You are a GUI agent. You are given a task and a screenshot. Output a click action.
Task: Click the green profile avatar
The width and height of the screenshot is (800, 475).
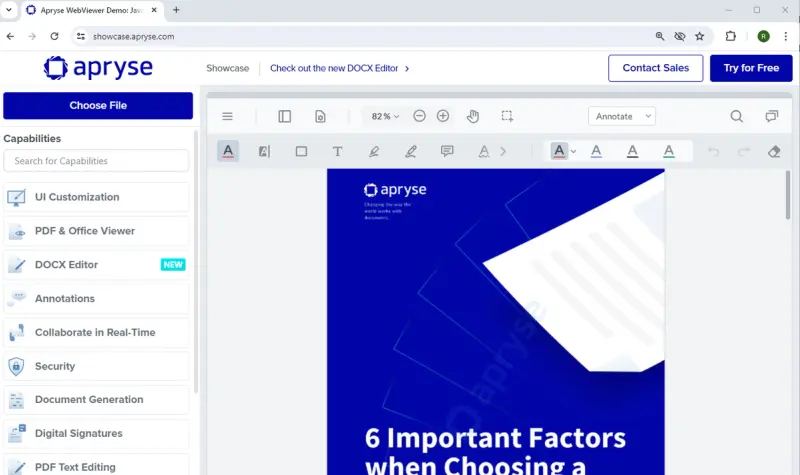[763, 36]
